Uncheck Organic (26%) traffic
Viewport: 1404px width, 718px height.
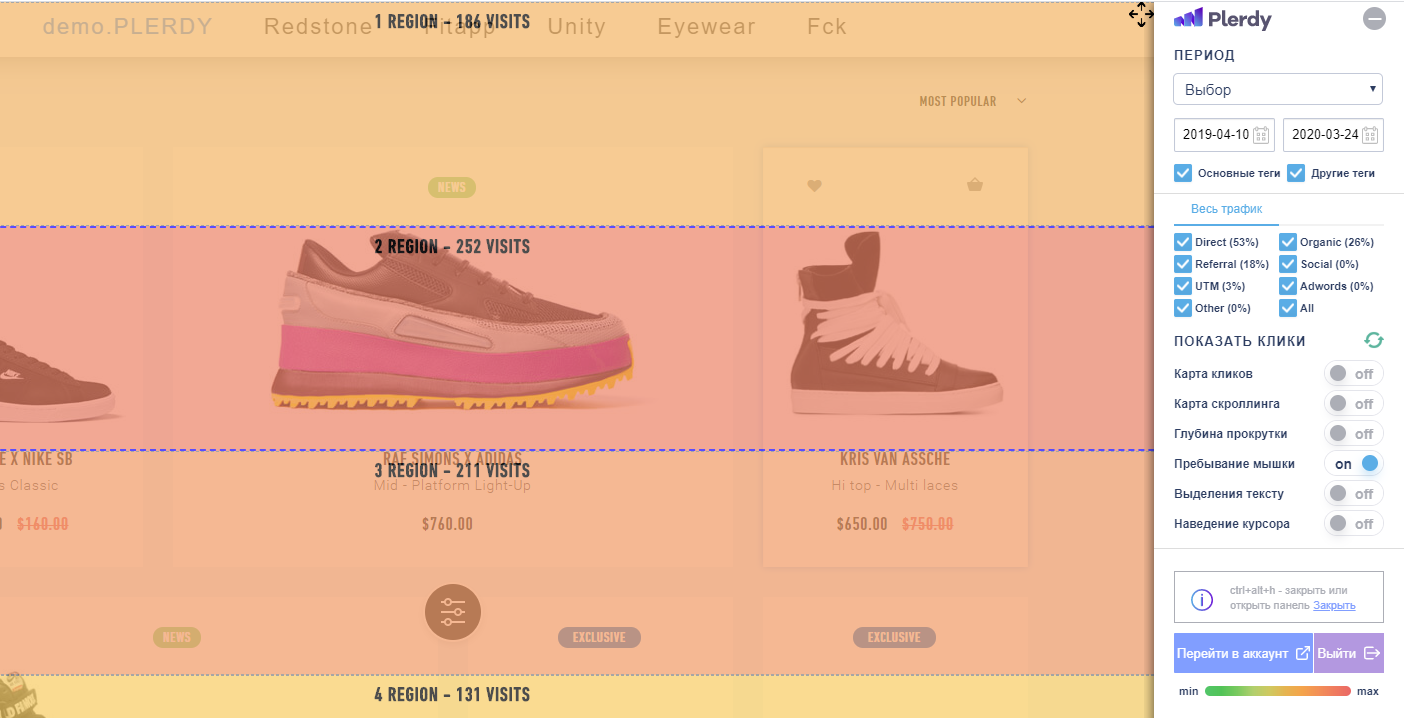click(x=1288, y=242)
